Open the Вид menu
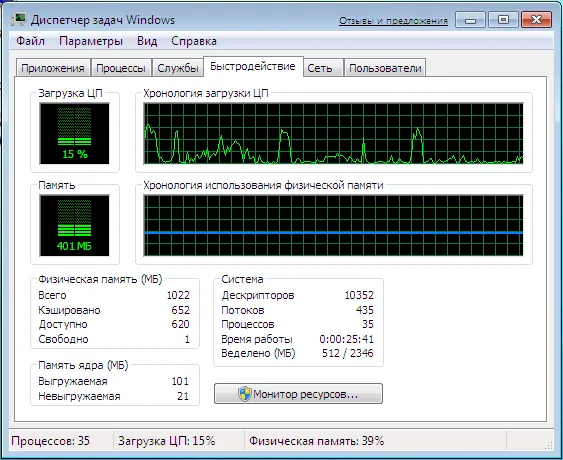The image size is (563, 460). click(147, 41)
